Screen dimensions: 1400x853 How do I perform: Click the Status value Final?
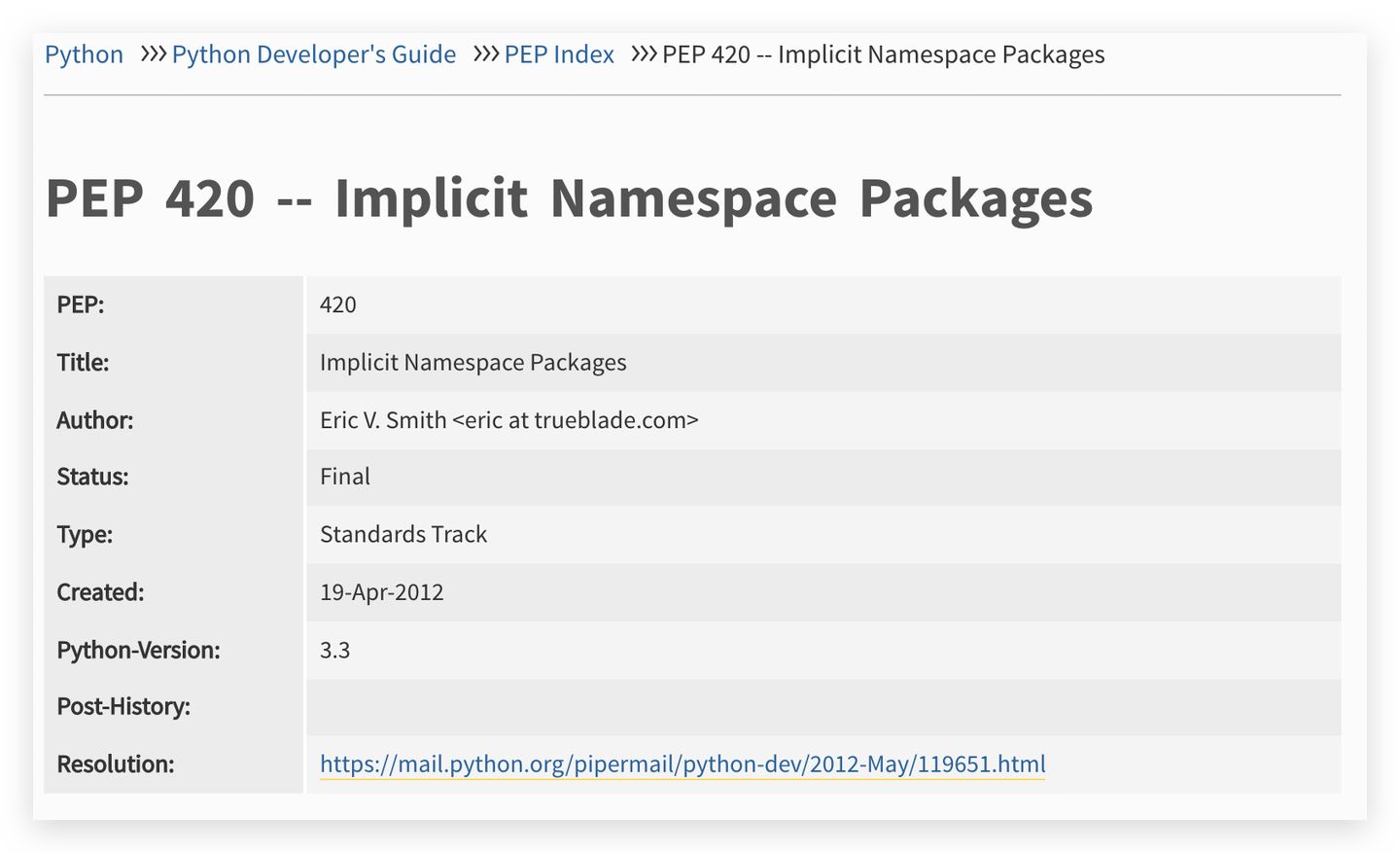345,477
